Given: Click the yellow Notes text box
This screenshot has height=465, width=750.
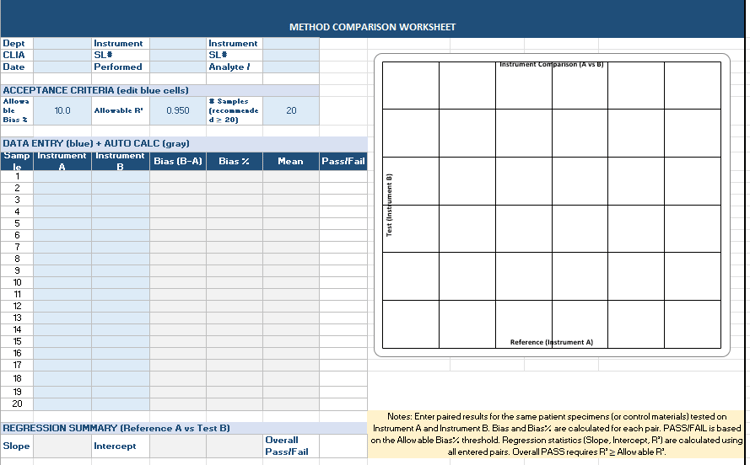Looking at the screenshot, I should tap(556, 434).
